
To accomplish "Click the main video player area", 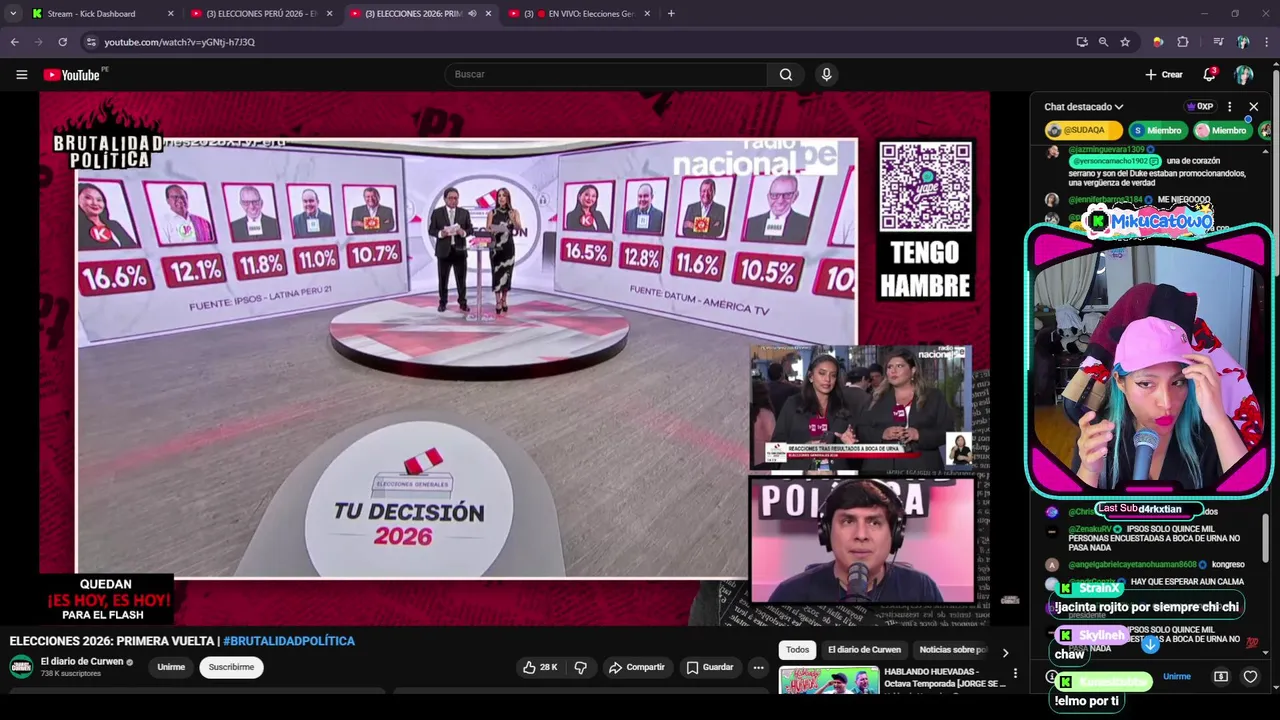I will click(515, 358).
